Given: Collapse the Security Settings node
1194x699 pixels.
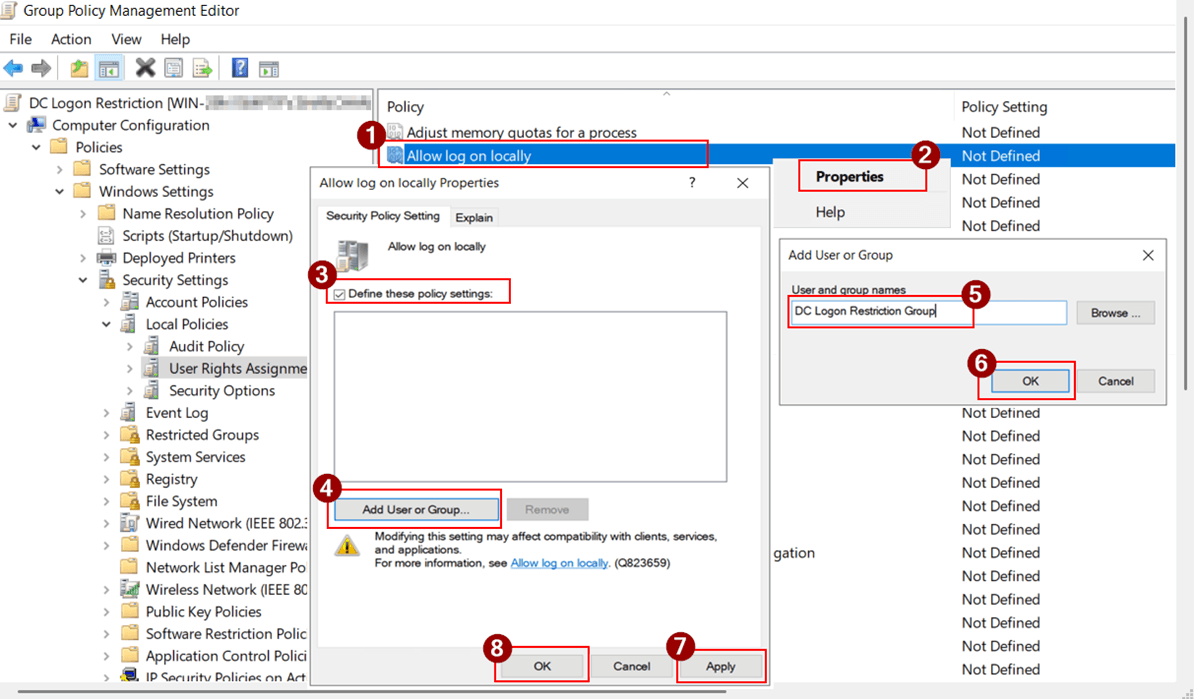Looking at the screenshot, I should pos(83,280).
